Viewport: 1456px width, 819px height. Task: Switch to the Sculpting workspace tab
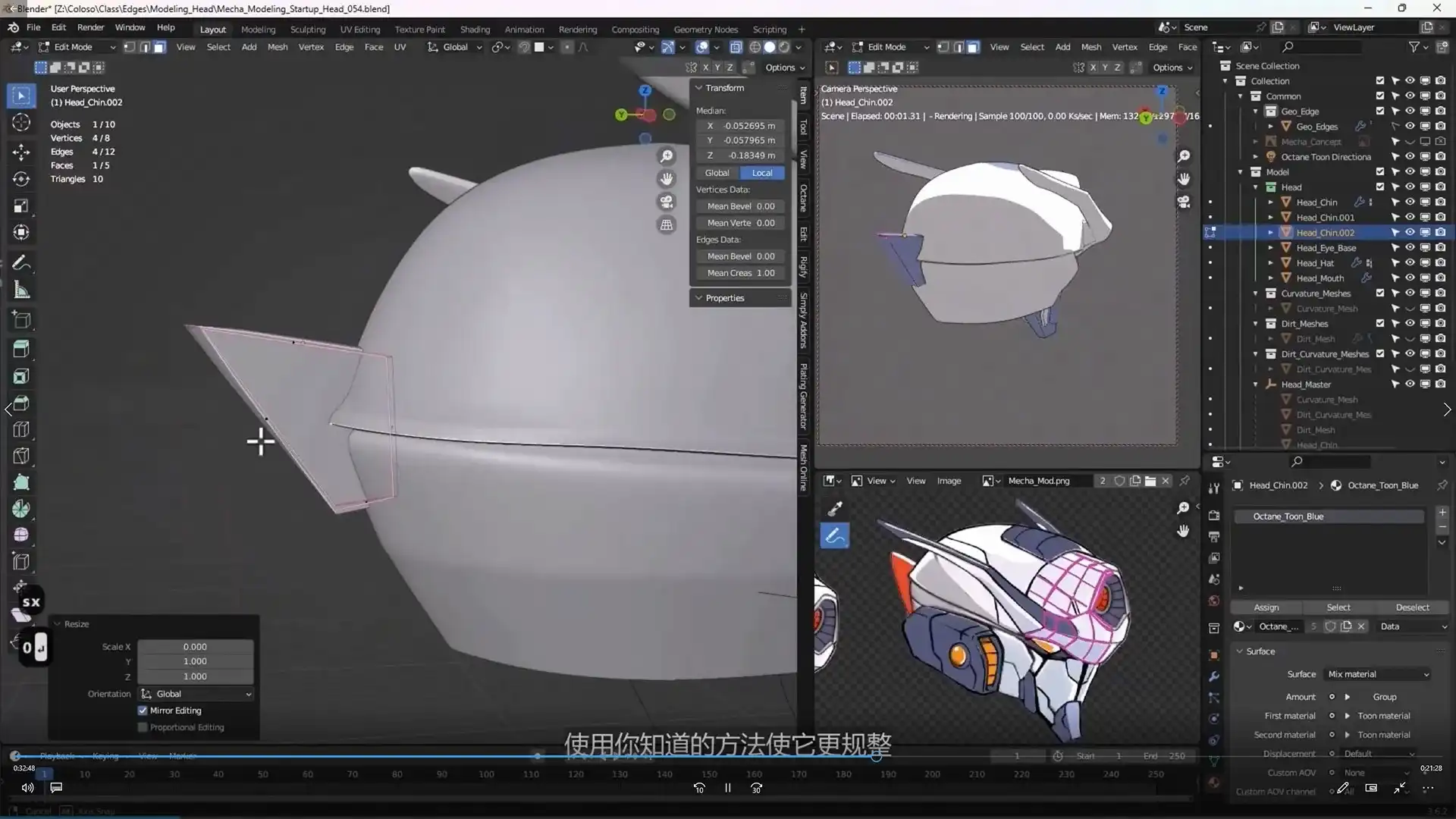[308, 29]
